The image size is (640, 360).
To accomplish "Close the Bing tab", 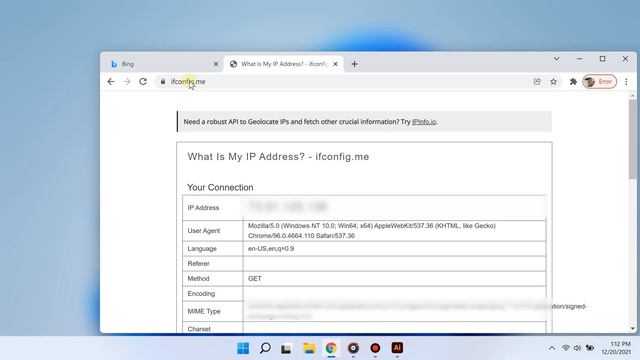I will tap(216, 64).
